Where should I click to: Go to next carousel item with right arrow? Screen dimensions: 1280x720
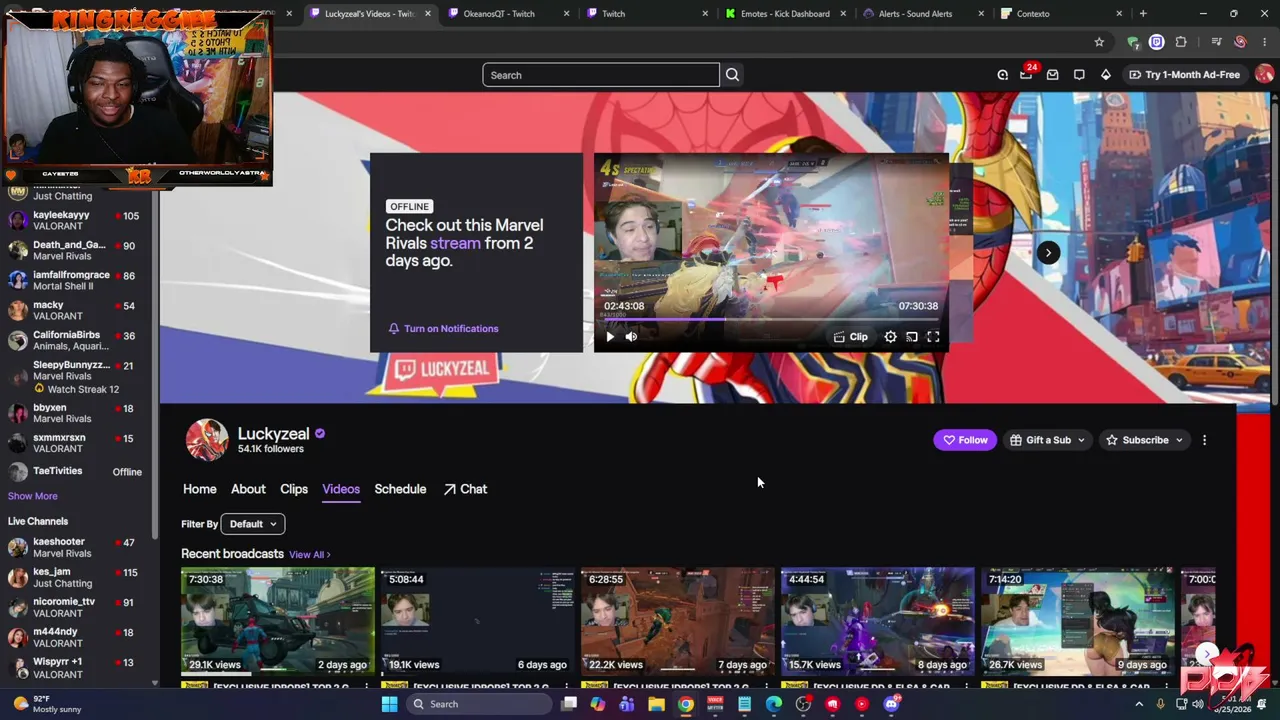(1048, 253)
